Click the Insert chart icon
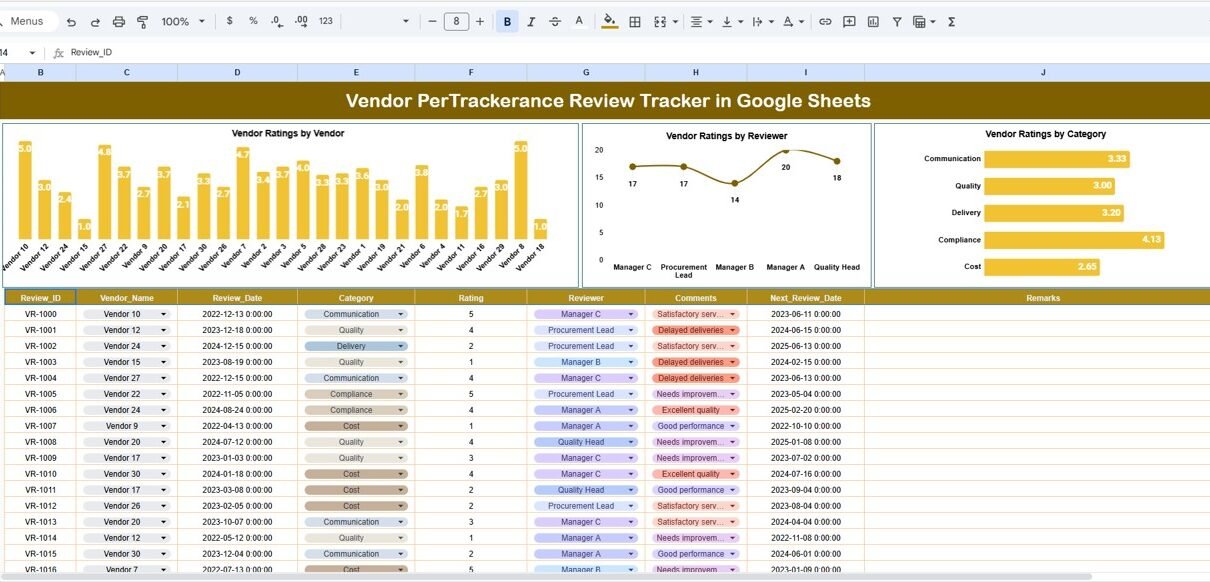 [x=873, y=21]
